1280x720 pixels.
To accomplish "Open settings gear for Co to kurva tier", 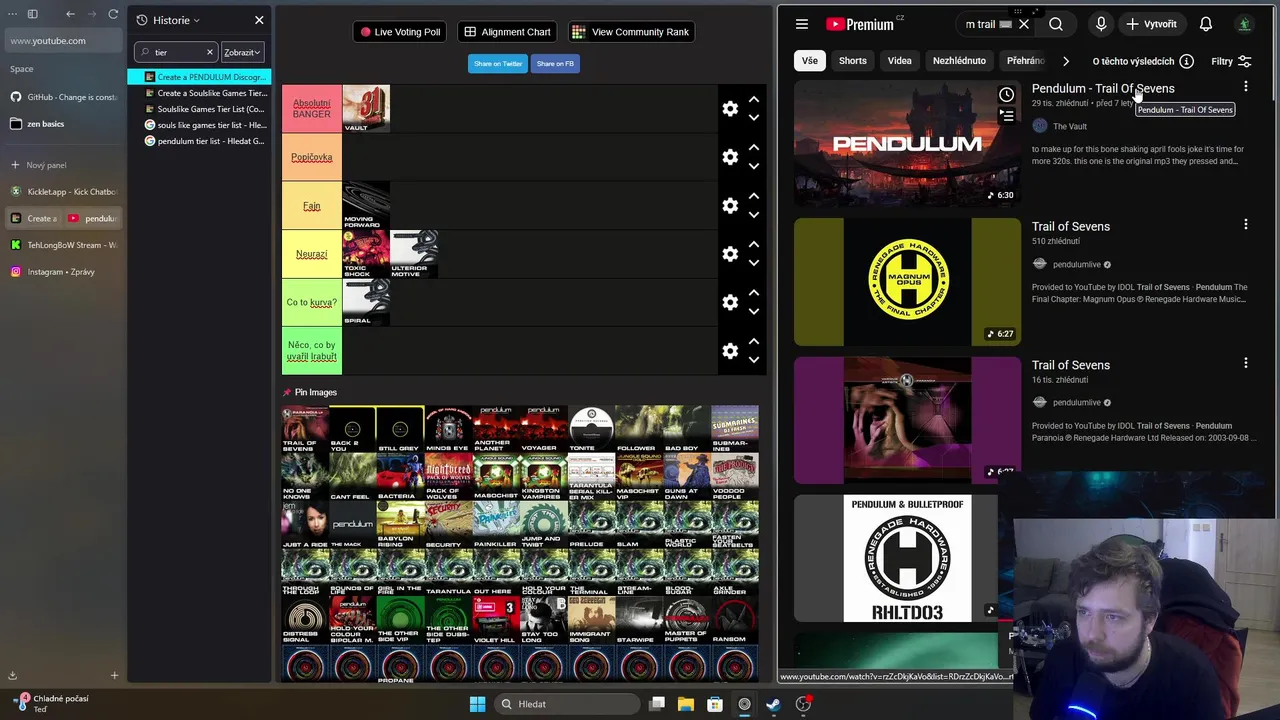I will (x=730, y=302).
